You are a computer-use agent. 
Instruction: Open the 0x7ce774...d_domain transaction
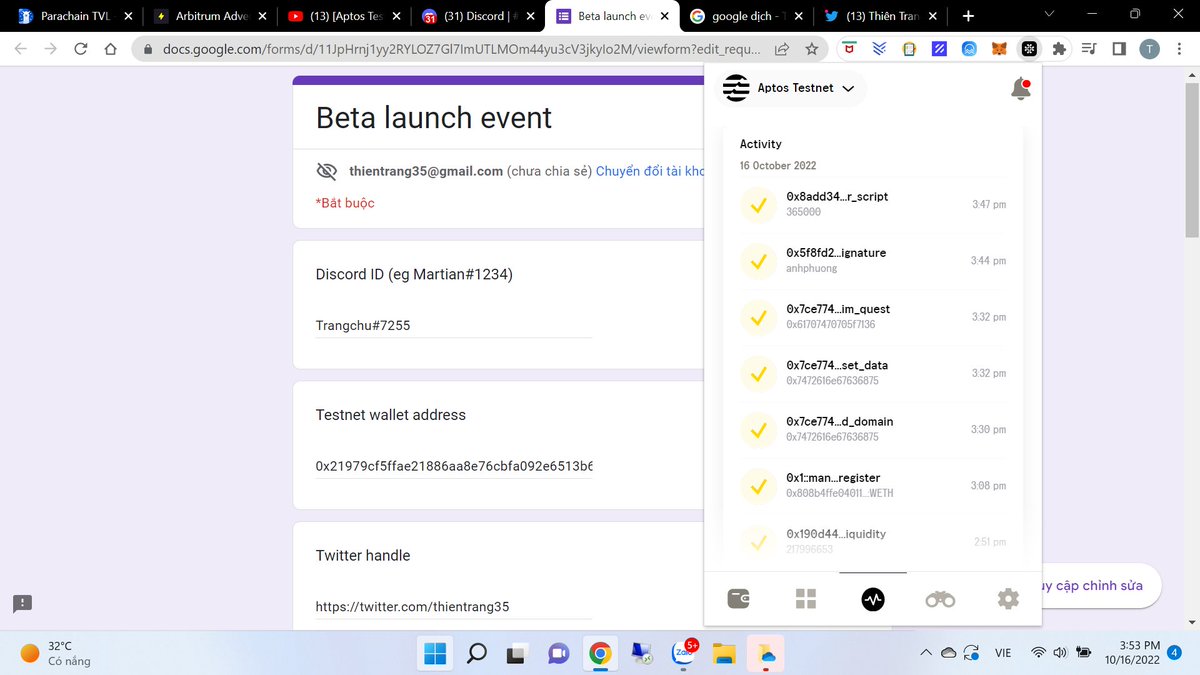pos(873,428)
